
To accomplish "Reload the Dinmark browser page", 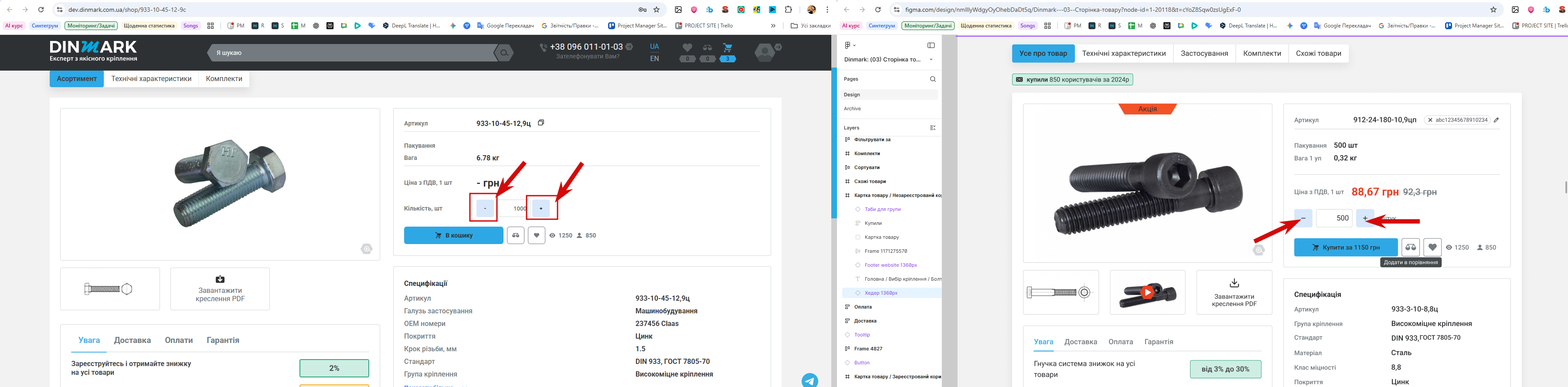I will click(x=41, y=10).
